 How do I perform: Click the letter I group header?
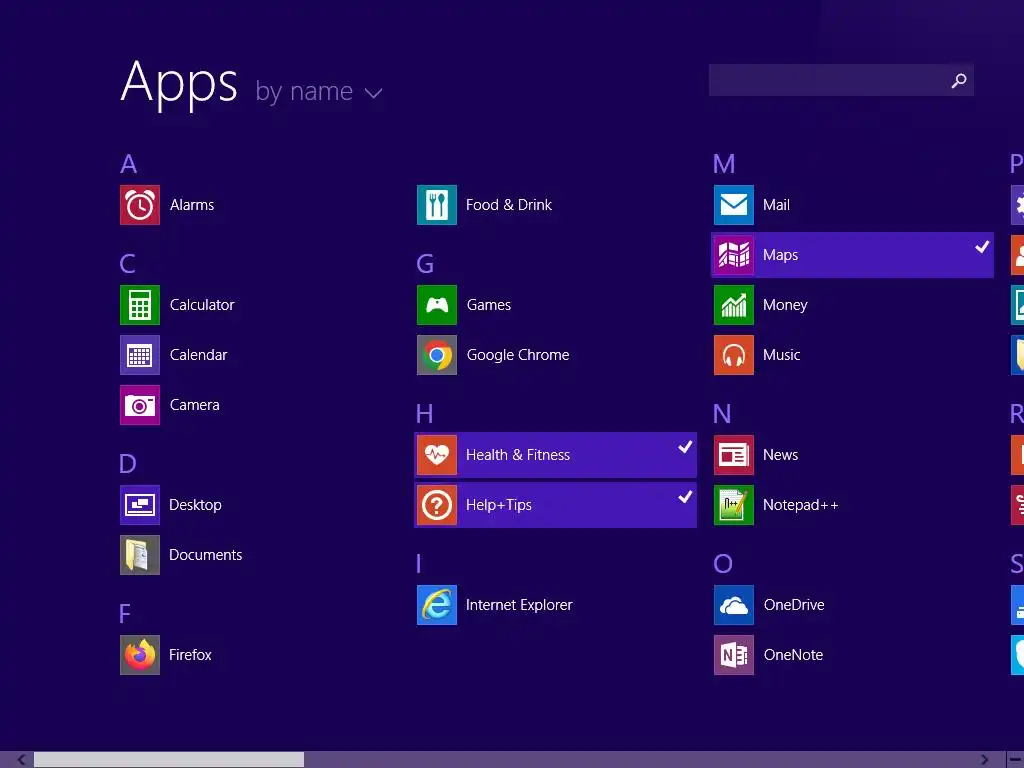[x=419, y=564]
